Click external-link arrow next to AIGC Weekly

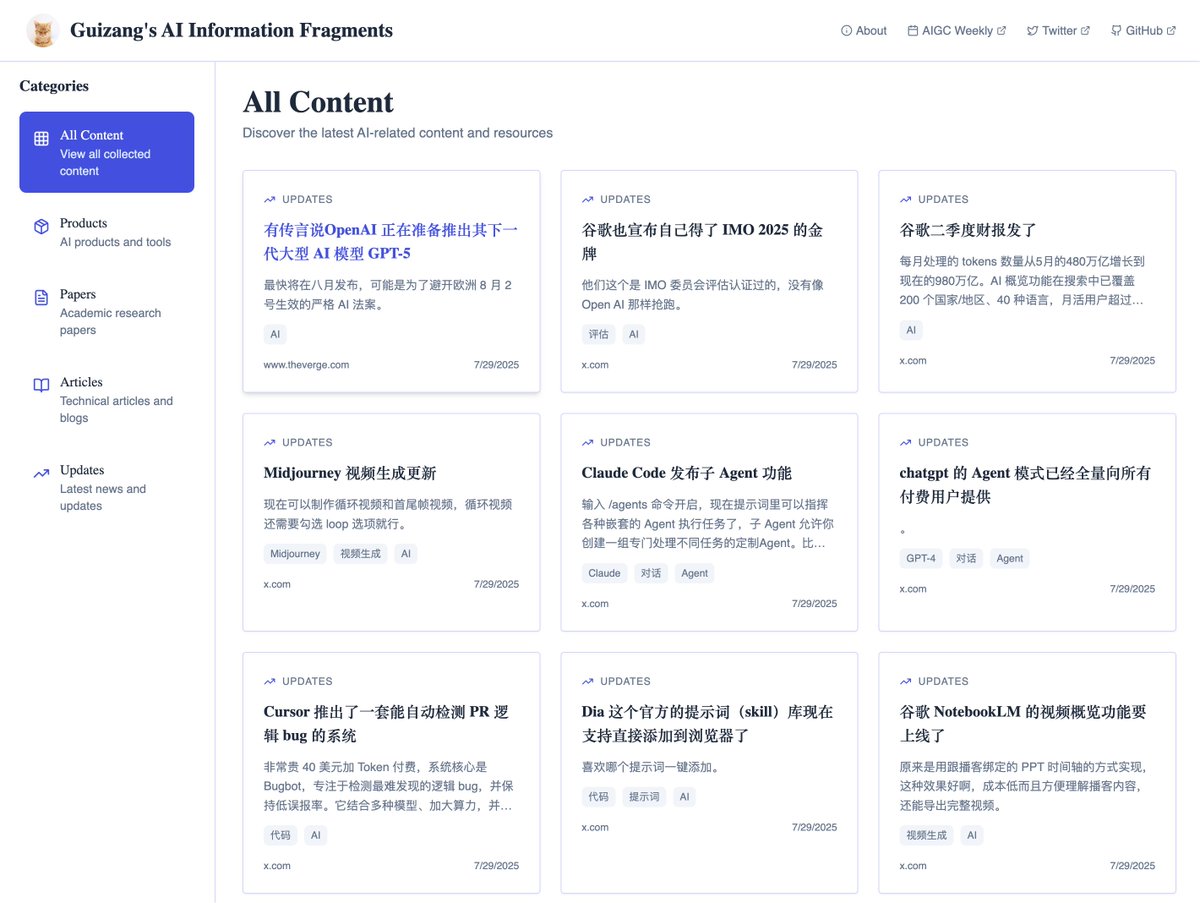(1002, 31)
